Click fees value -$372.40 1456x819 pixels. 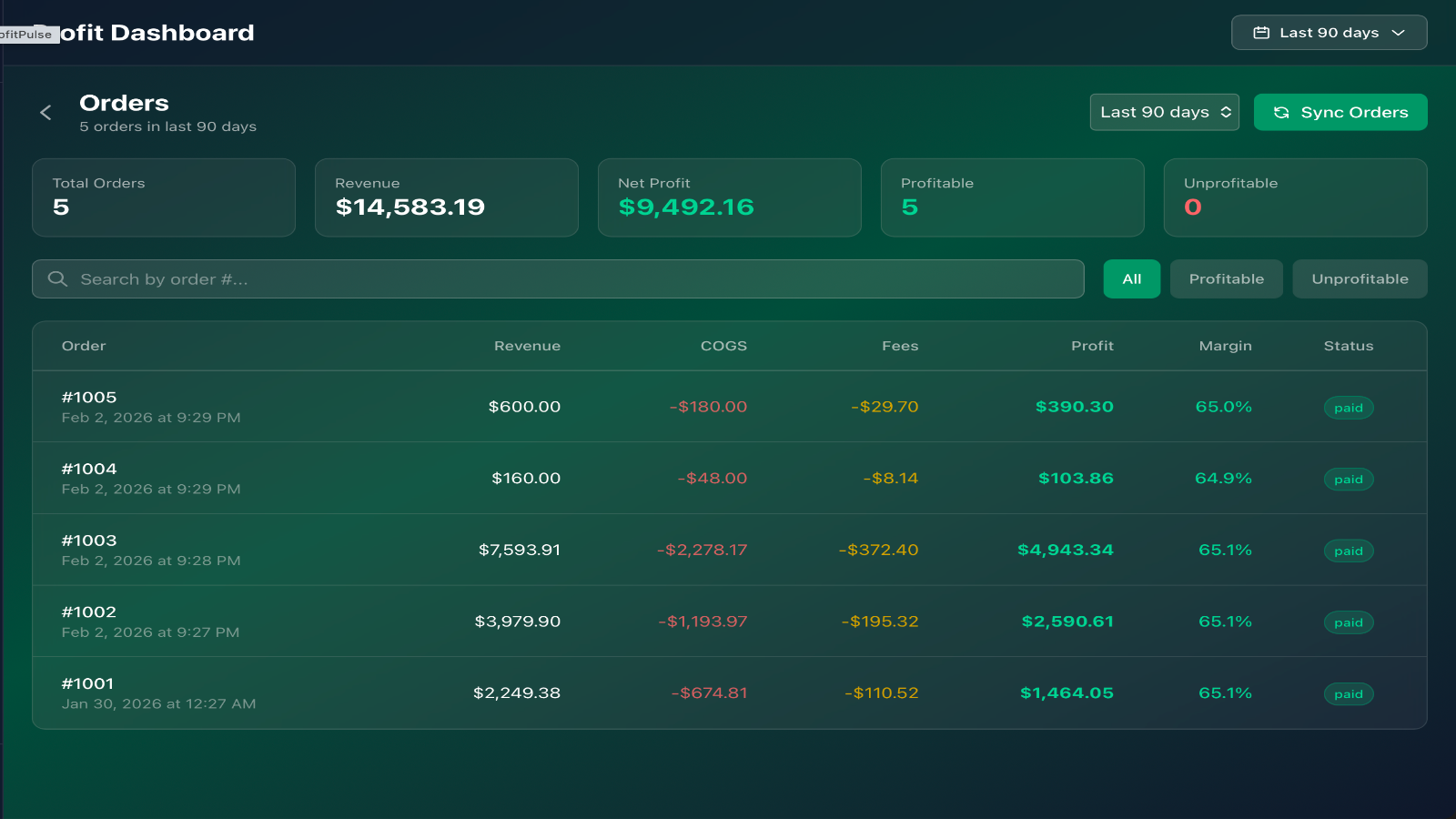click(x=878, y=550)
